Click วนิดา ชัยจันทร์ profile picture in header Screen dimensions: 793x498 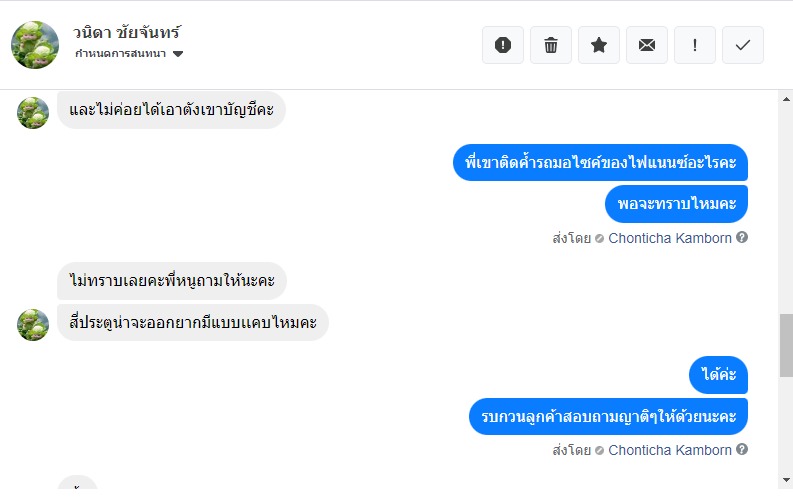tap(35, 45)
